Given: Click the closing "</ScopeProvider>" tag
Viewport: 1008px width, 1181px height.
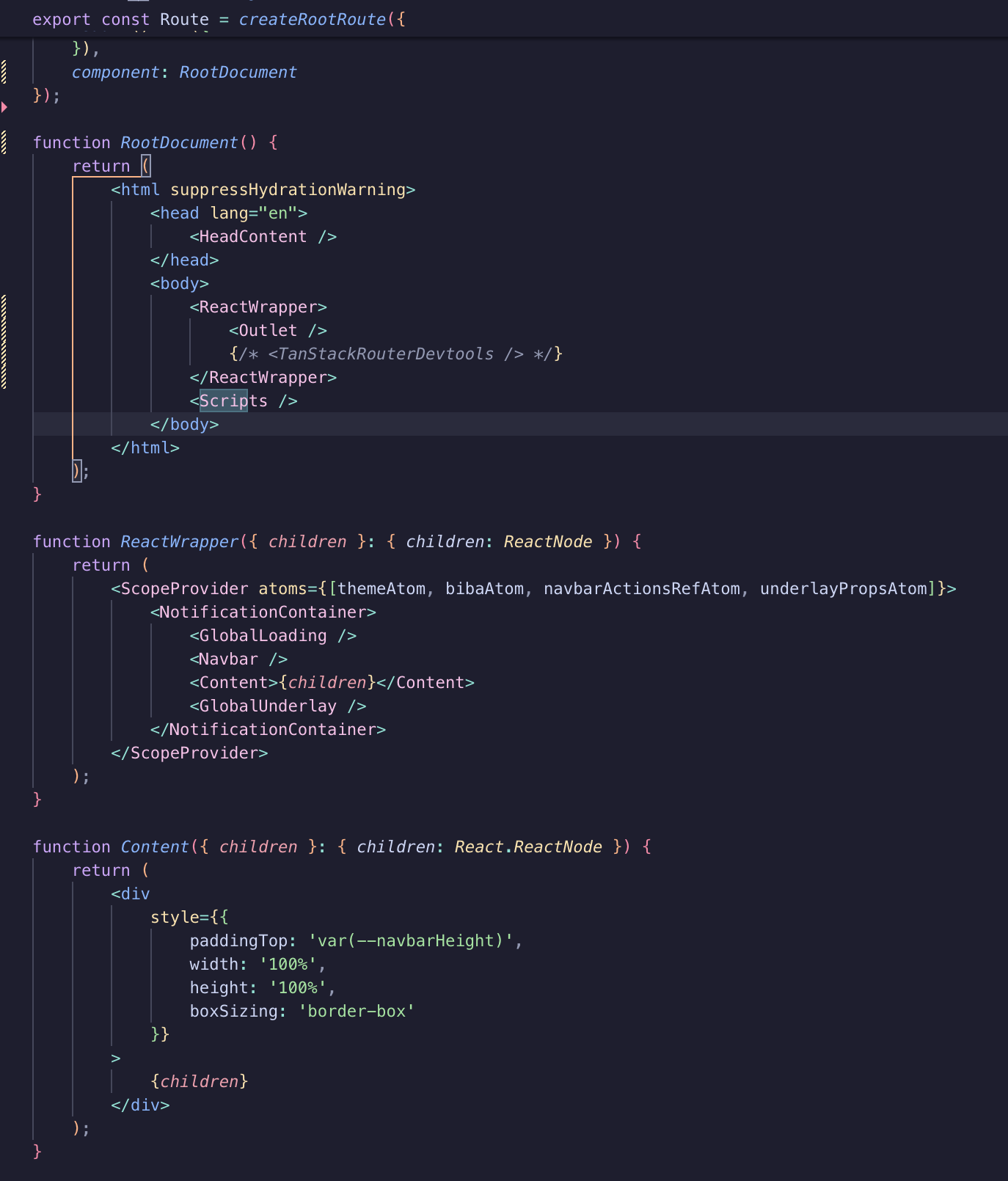Looking at the screenshot, I should click(x=189, y=753).
